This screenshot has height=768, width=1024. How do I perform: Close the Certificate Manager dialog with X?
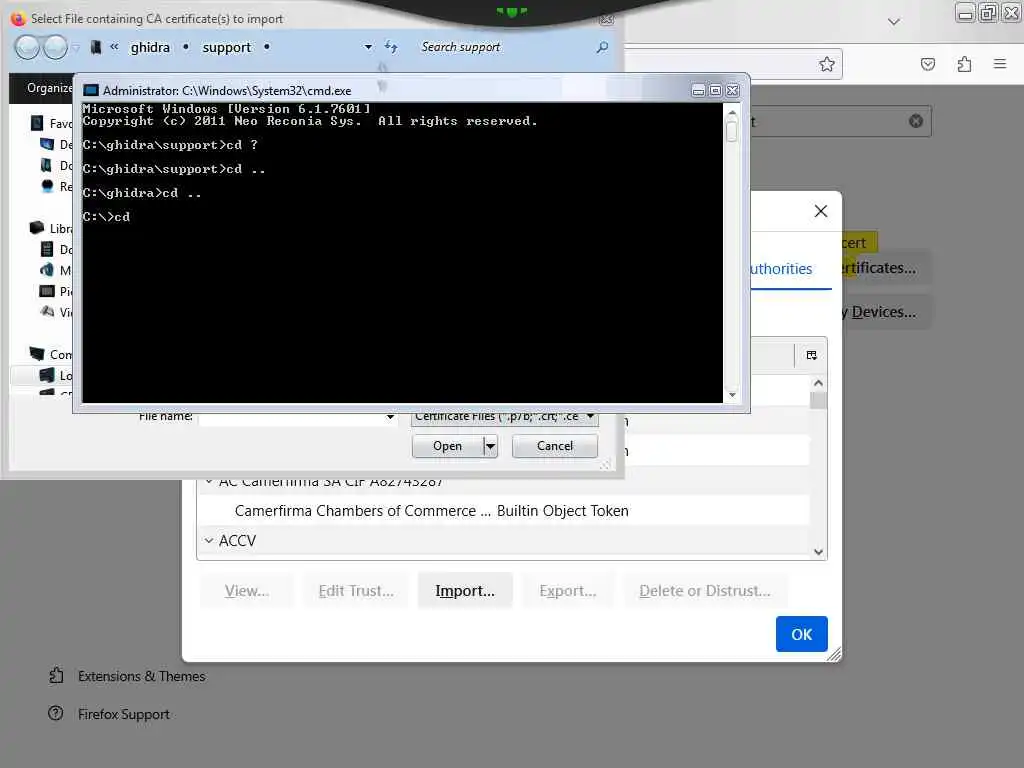(821, 211)
